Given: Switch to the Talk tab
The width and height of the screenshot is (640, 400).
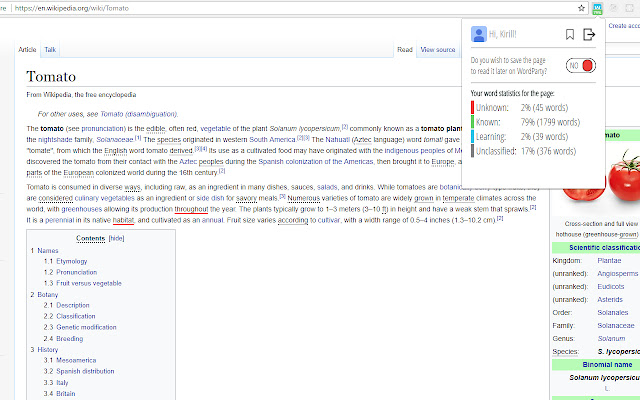Looking at the screenshot, I should (50, 50).
